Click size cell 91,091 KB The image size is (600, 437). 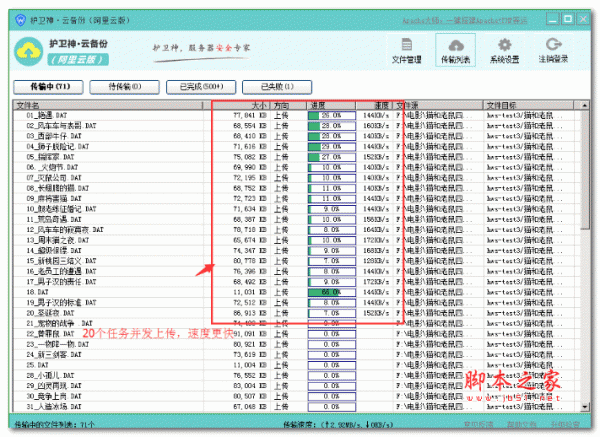pos(250,334)
